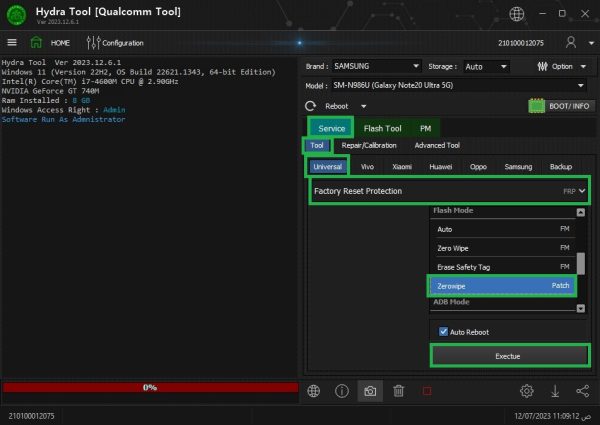Image resolution: width=600 pixels, height=425 pixels.
Task: Open the Configuration sliders icon
Action: (x=93, y=43)
